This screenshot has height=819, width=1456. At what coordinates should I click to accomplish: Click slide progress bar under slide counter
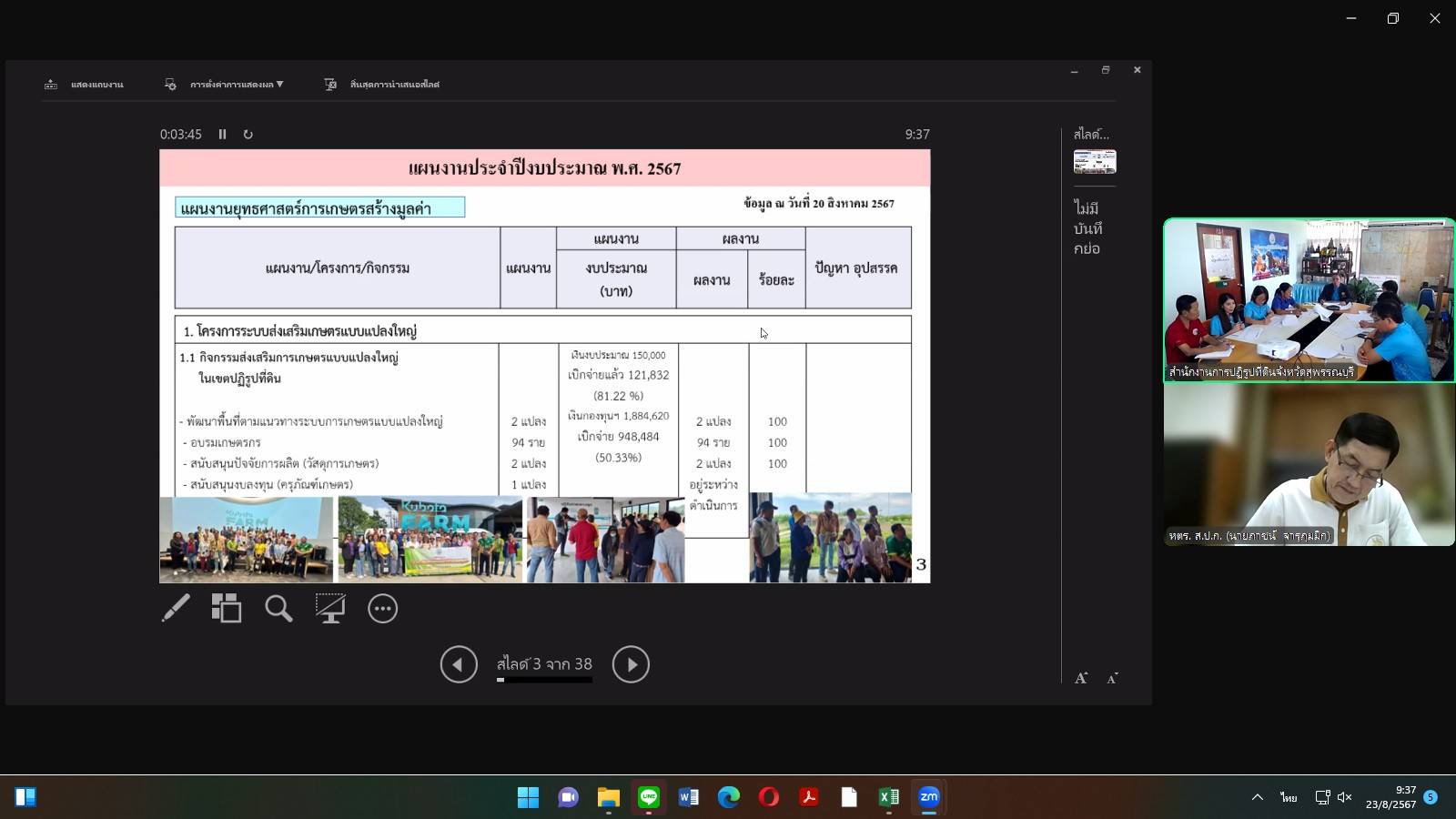544,680
